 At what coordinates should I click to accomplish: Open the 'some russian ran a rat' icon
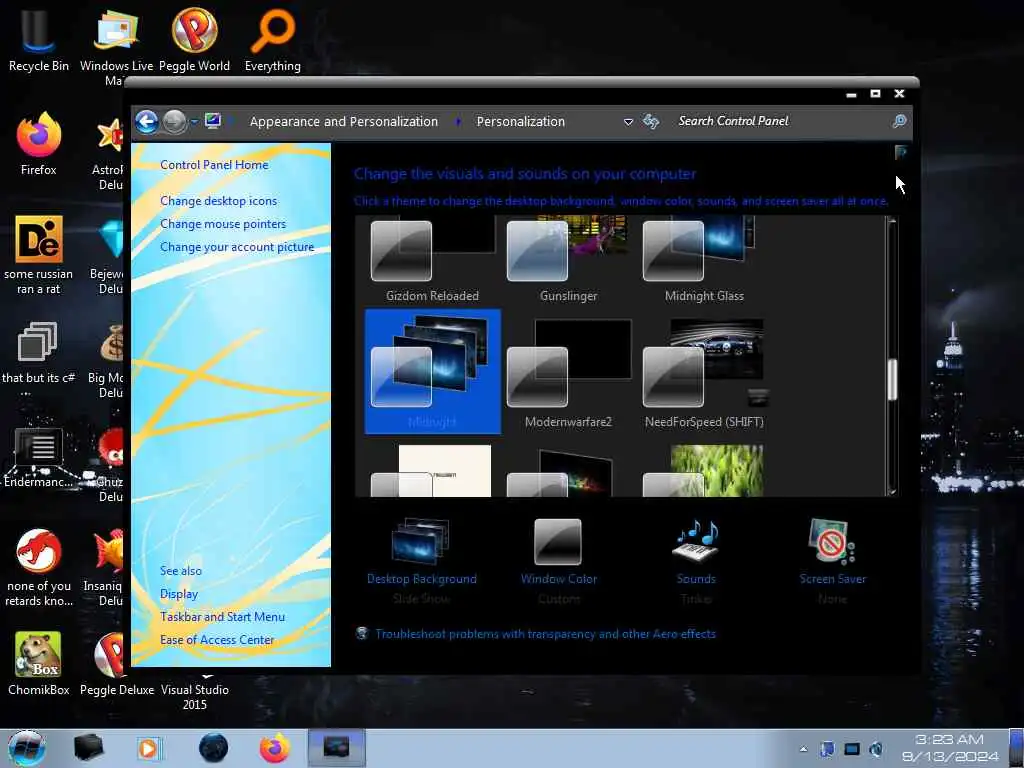point(39,255)
